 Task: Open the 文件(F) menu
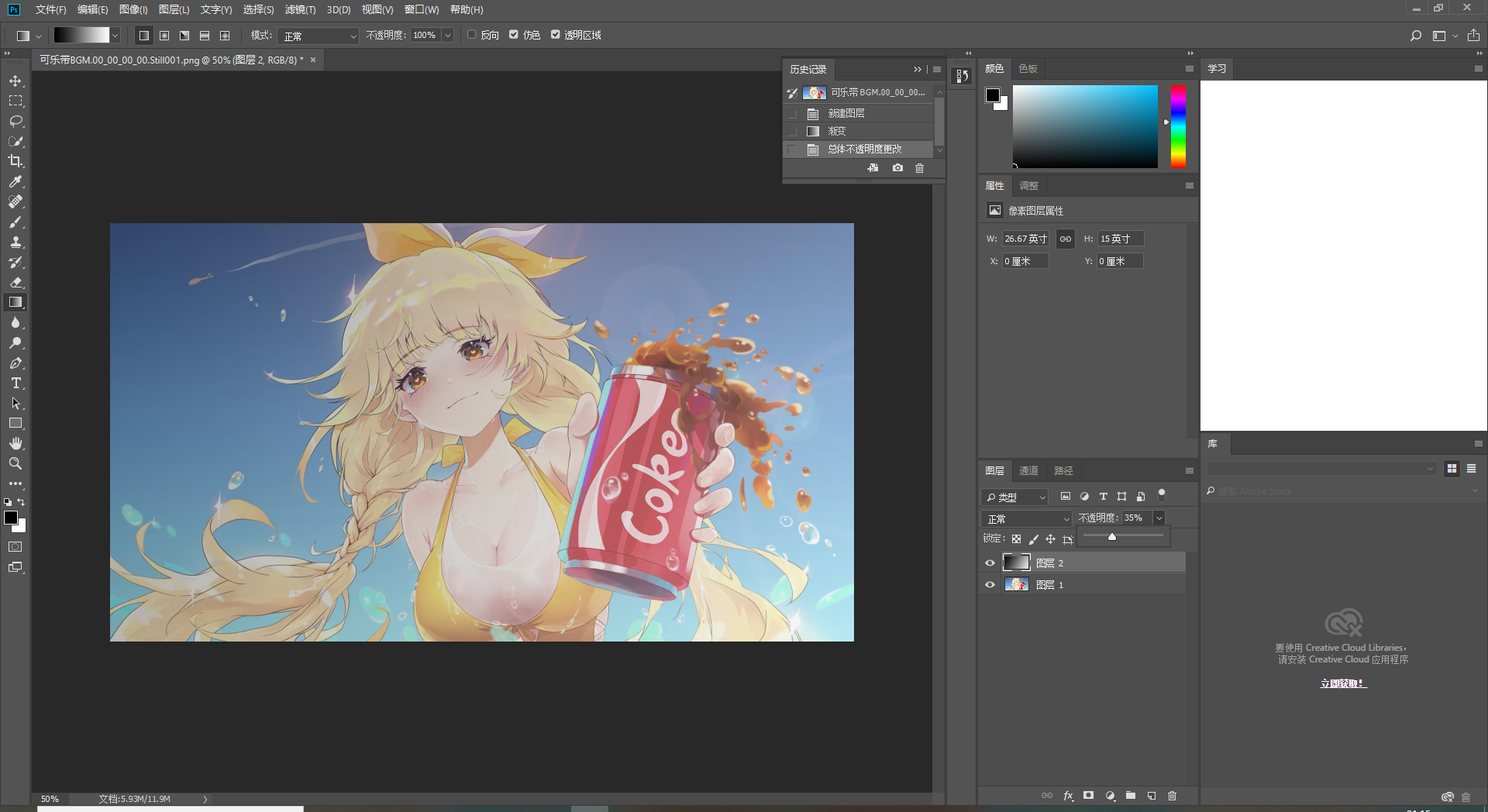pyautogui.click(x=51, y=9)
